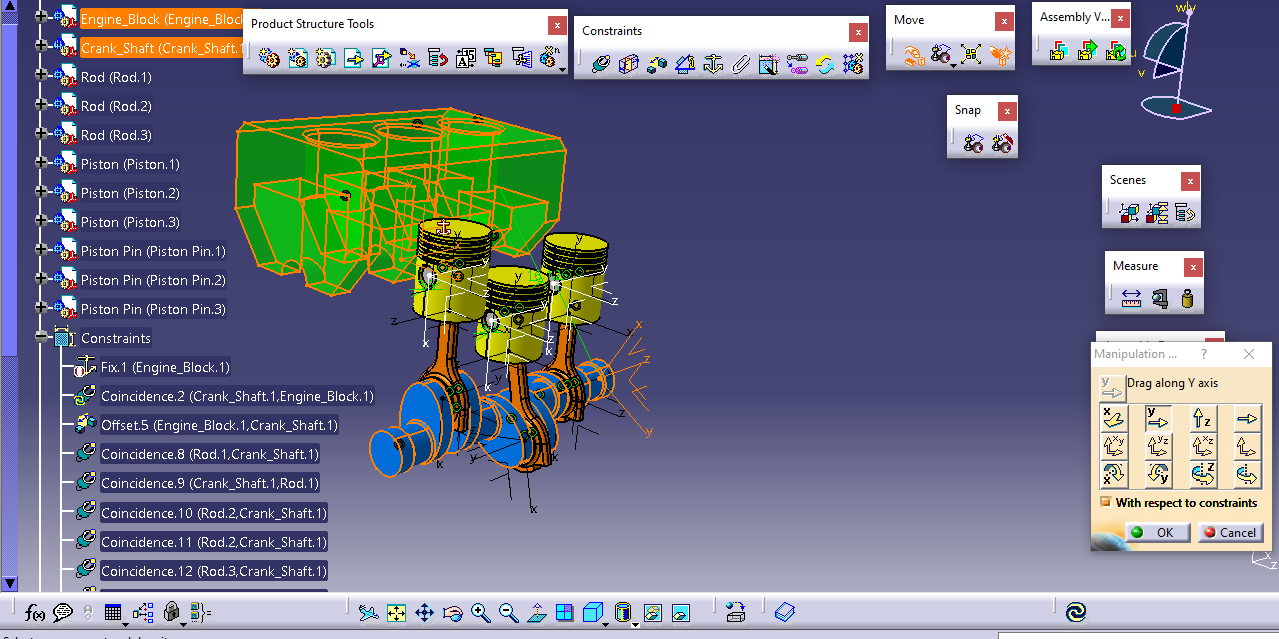Select Piston (Piston.2) in the tree

coord(130,193)
